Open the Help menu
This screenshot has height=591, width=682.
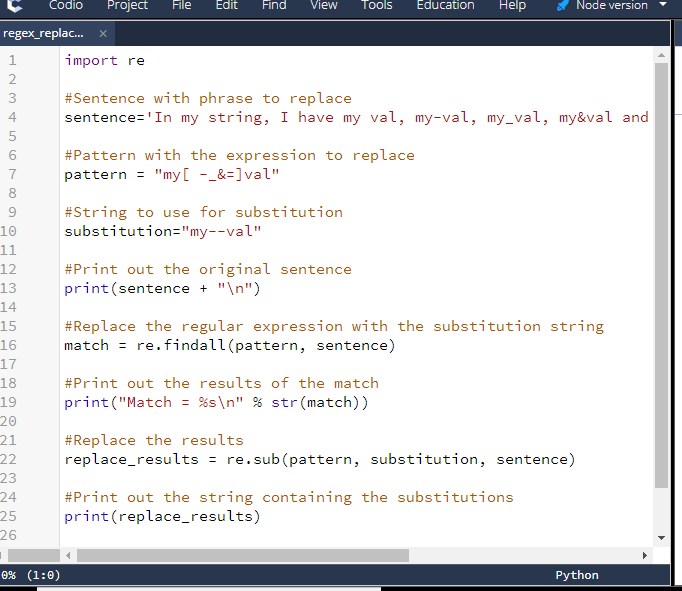coord(512,5)
